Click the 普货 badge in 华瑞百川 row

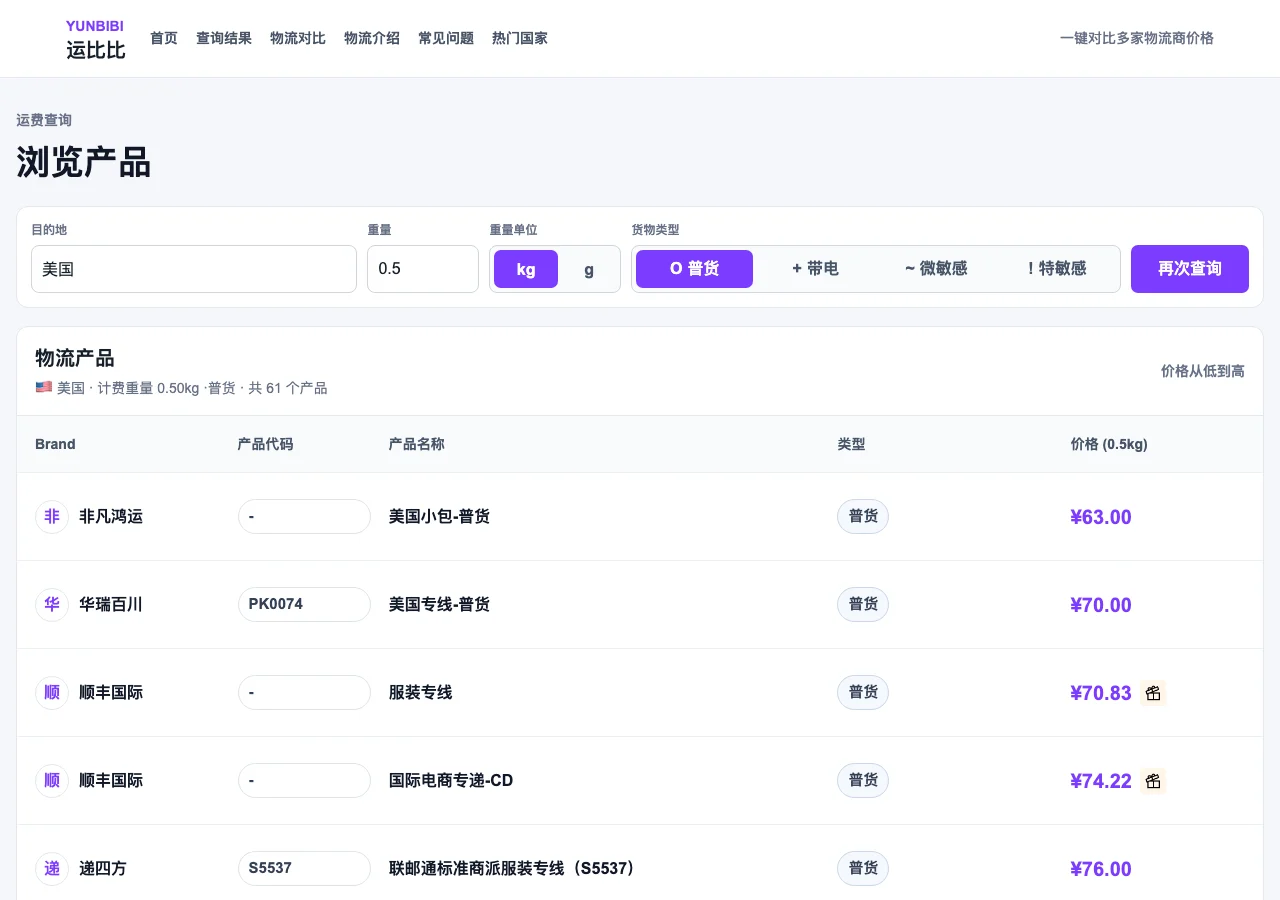pyautogui.click(x=863, y=604)
